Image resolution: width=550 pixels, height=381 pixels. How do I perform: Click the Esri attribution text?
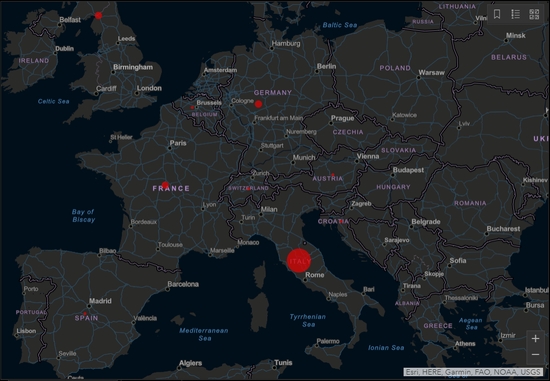pyautogui.click(x=473, y=372)
